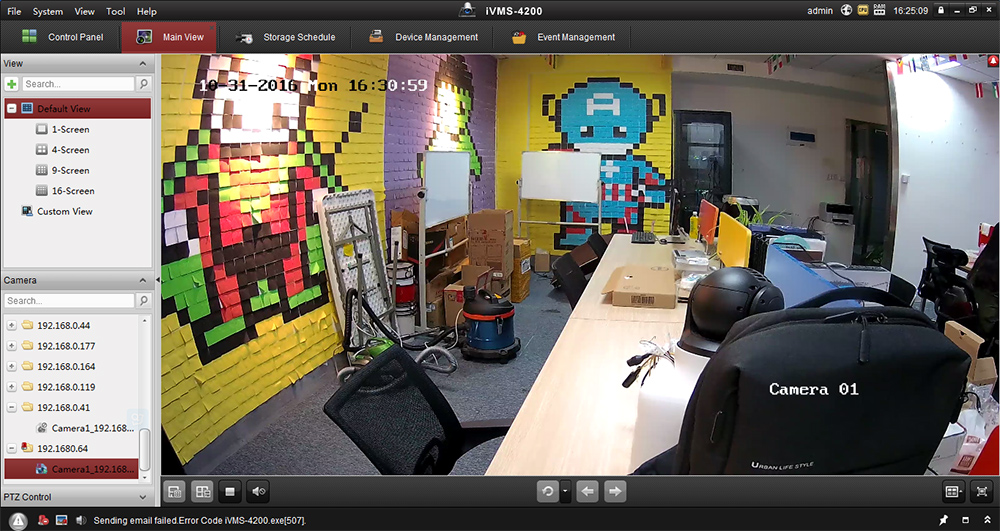Pin the alarm status bar
The height and width of the screenshot is (531, 1000).
[x=943, y=521]
